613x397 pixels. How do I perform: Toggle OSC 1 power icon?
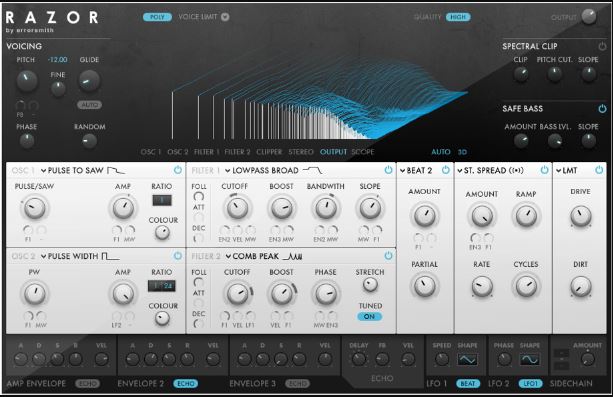pos(177,170)
